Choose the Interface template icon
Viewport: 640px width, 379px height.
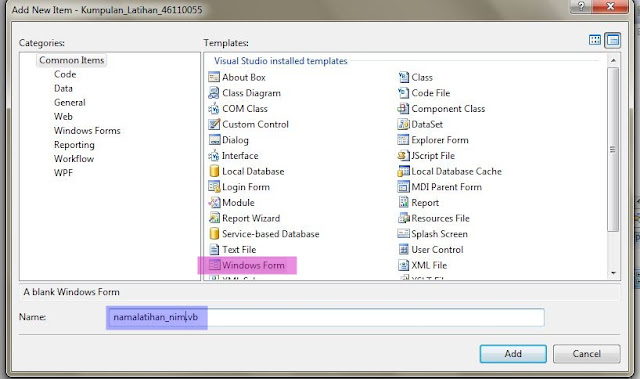[x=214, y=155]
